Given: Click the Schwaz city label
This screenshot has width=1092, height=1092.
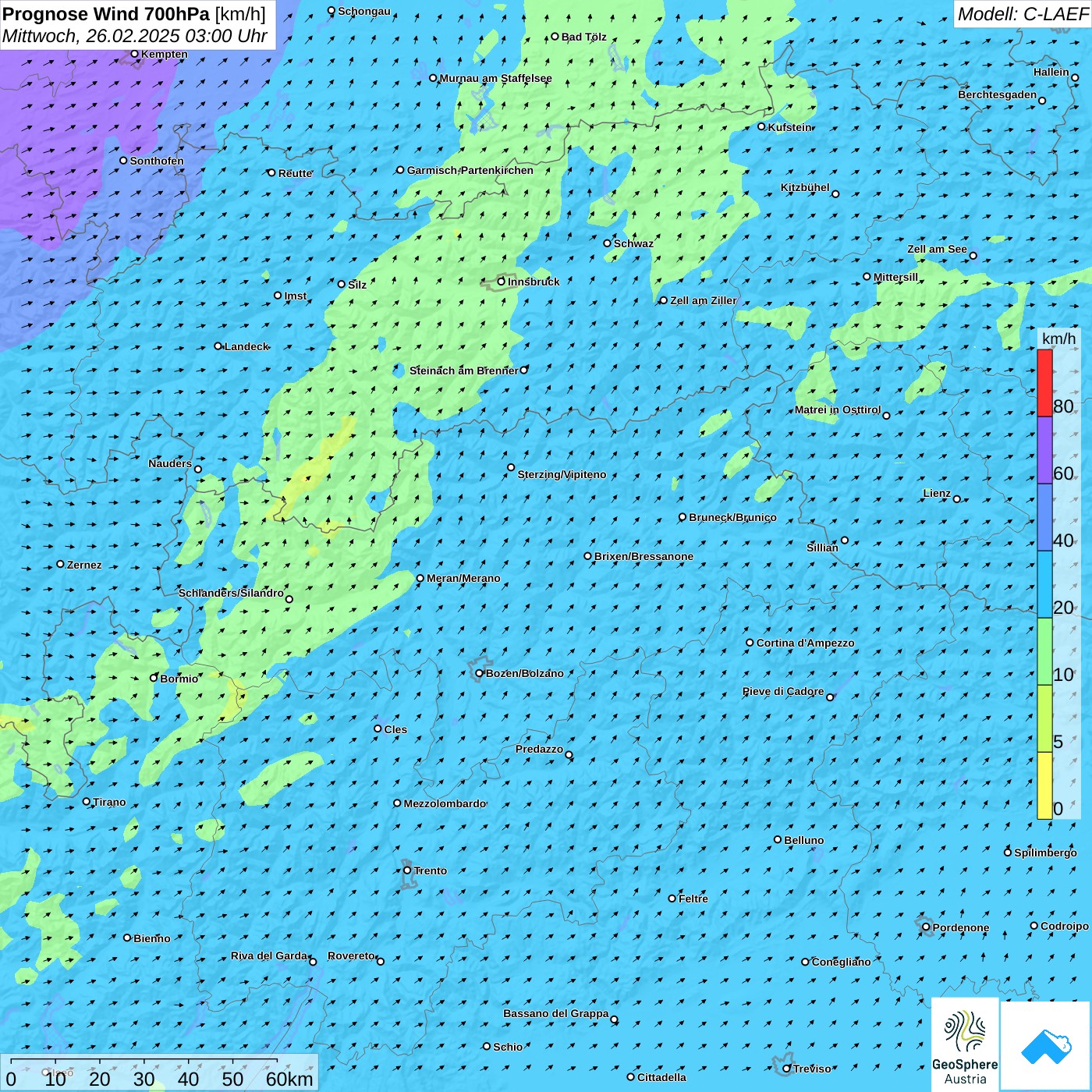Looking at the screenshot, I should tap(633, 243).
